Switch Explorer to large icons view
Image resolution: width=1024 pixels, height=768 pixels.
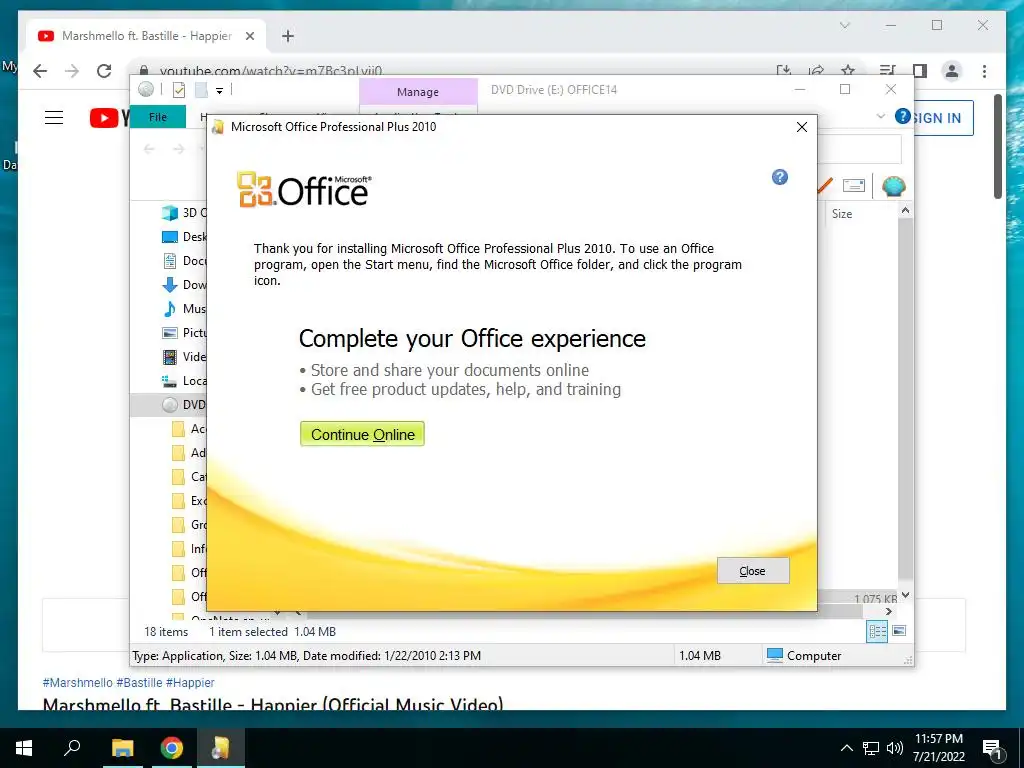coord(899,631)
